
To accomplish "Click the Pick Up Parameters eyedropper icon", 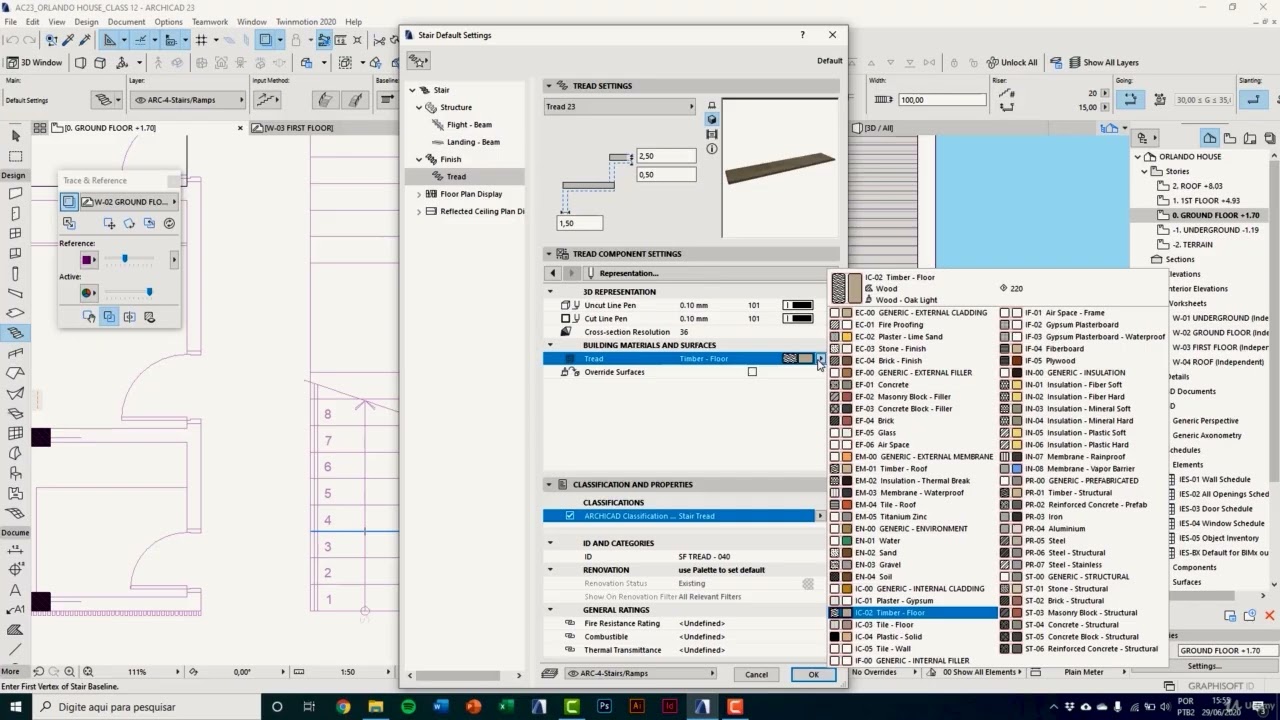I will (x=66, y=40).
